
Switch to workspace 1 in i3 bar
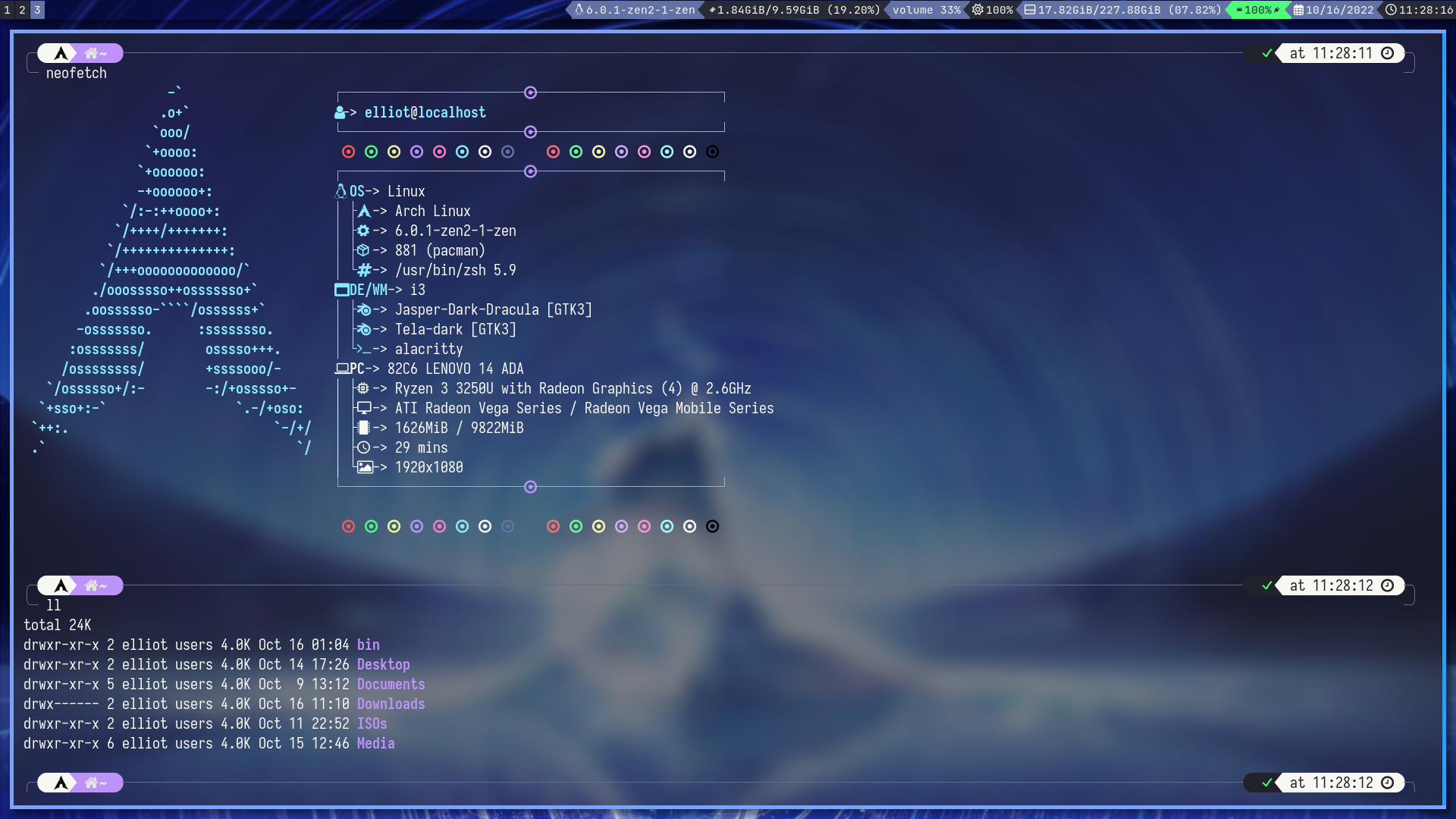click(x=7, y=10)
